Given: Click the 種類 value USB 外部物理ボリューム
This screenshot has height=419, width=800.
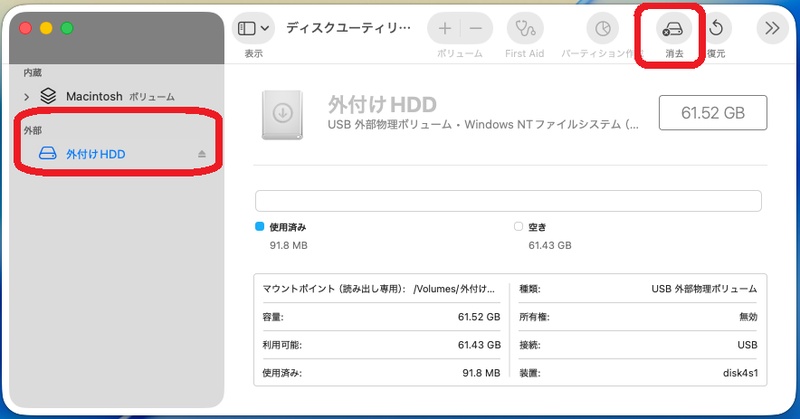Looking at the screenshot, I should click(x=704, y=289).
